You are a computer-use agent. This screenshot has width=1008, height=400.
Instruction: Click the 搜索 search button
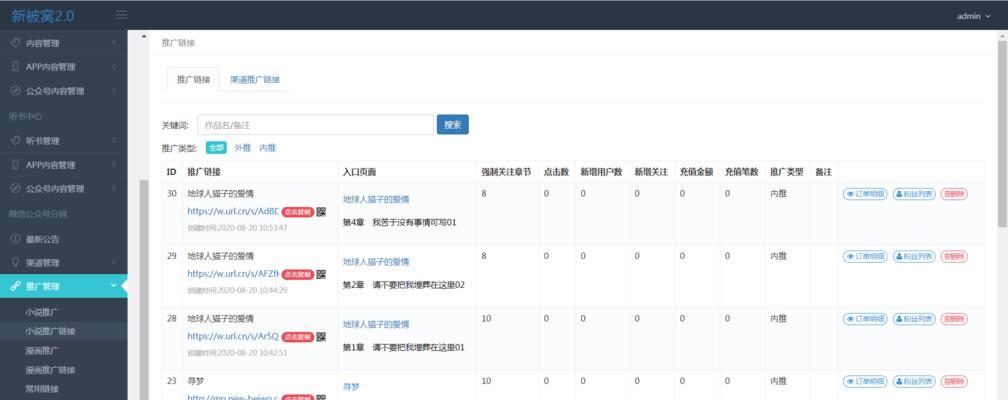pyautogui.click(x=453, y=125)
